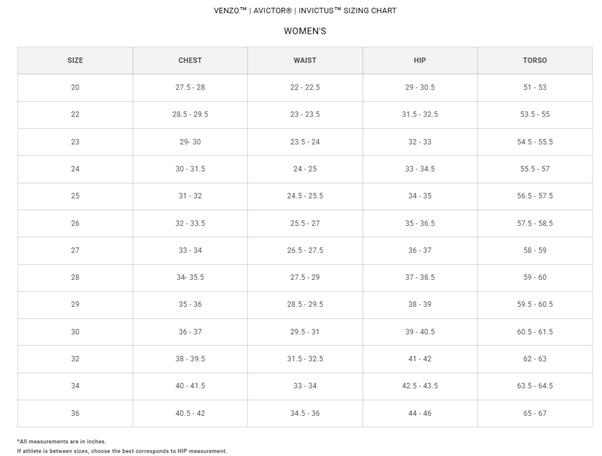Click the "All measurements are in inches" footnote
Screen dimensions: 602x456
[x=61, y=441]
